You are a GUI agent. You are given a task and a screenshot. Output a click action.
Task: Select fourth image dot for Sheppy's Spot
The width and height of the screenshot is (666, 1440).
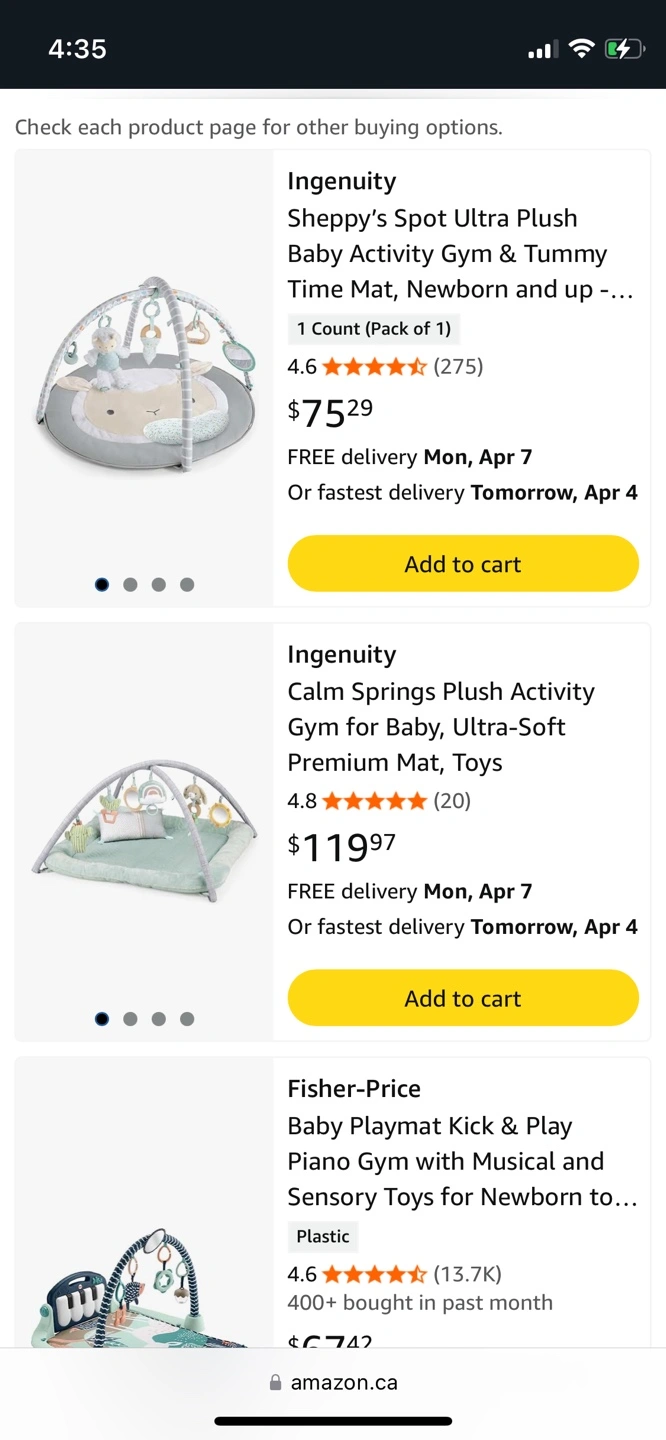coord(187,585)
